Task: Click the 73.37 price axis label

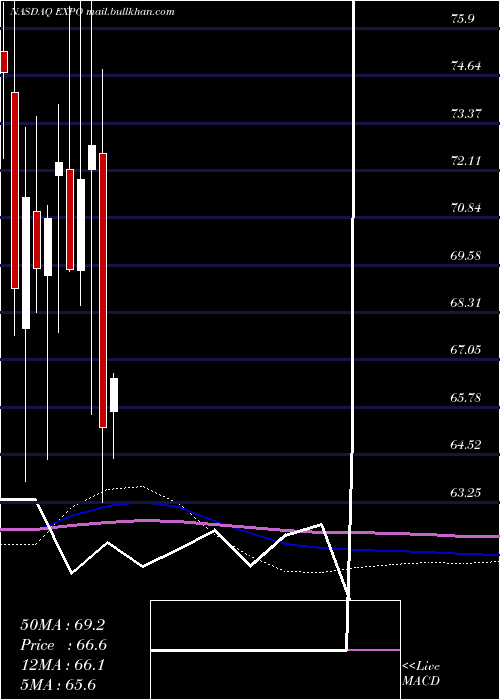Action: tap(466, 113)
